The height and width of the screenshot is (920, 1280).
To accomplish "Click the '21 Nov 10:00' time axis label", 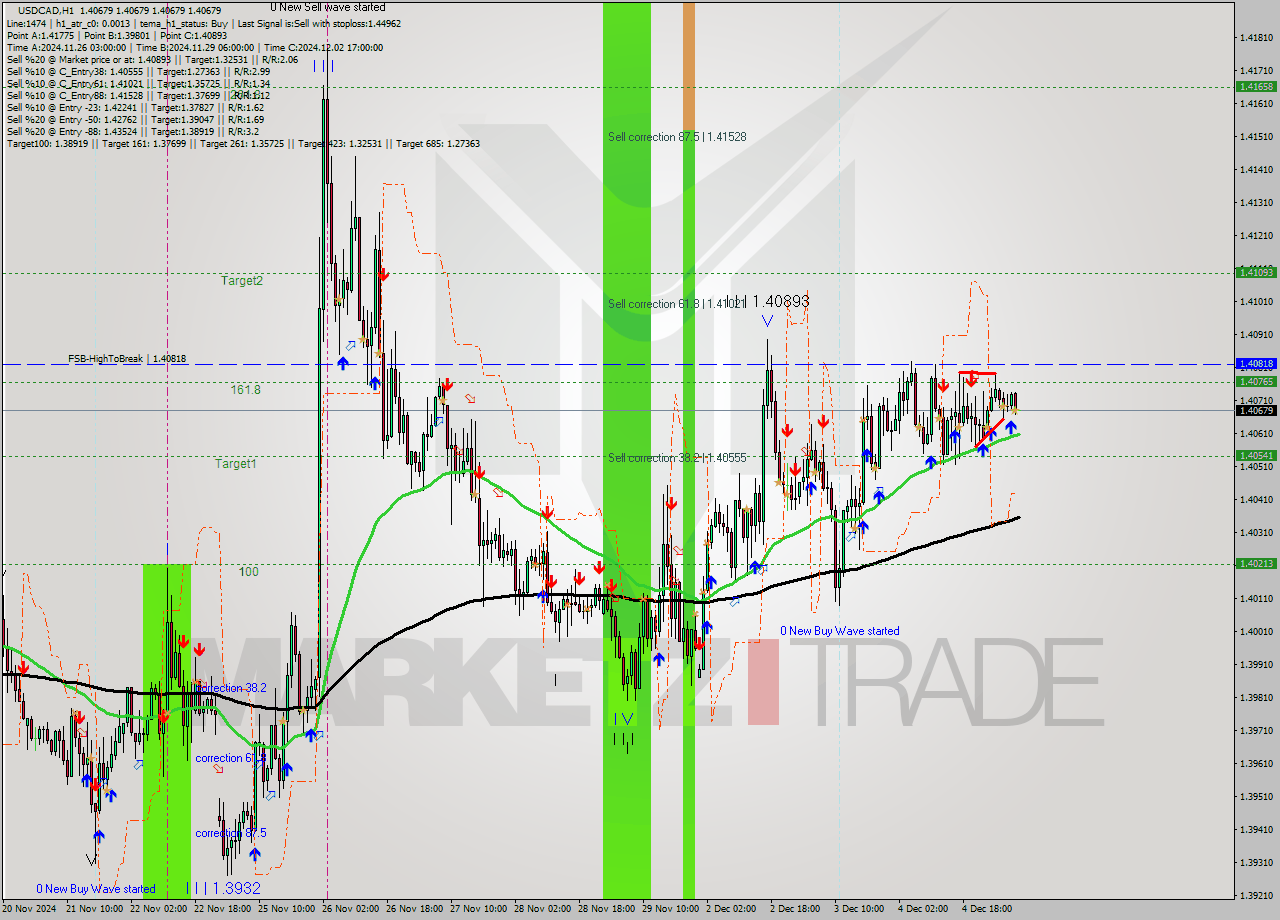I will click(x=95, y=909).
